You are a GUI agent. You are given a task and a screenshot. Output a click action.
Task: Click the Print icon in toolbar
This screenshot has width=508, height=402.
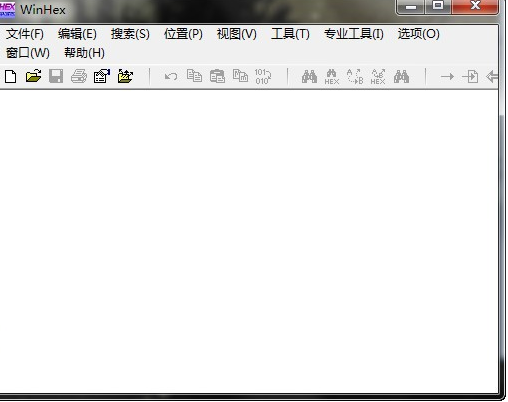pyautogui.click(x=79, y=76)
